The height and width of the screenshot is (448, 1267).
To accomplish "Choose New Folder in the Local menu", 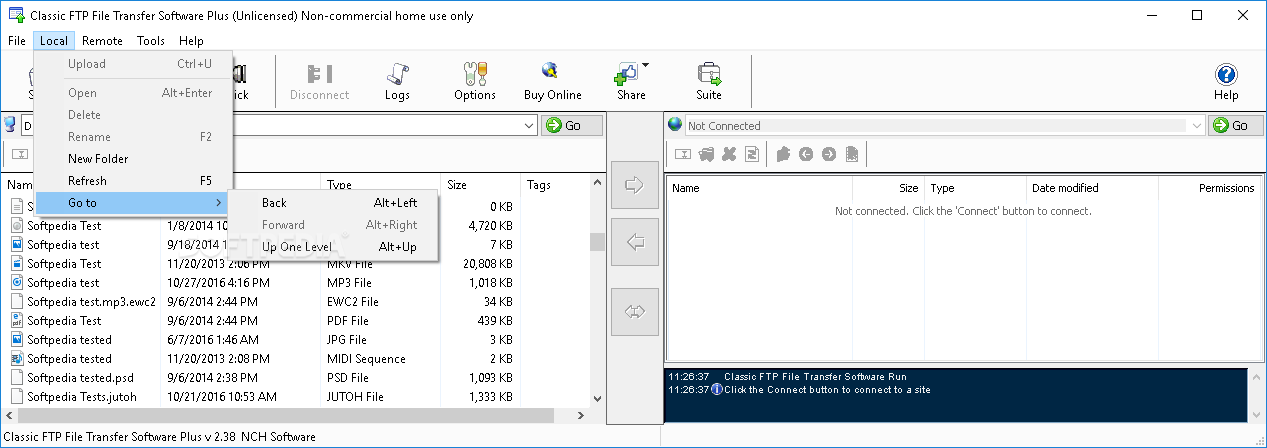I will click(x=133, y=159).
